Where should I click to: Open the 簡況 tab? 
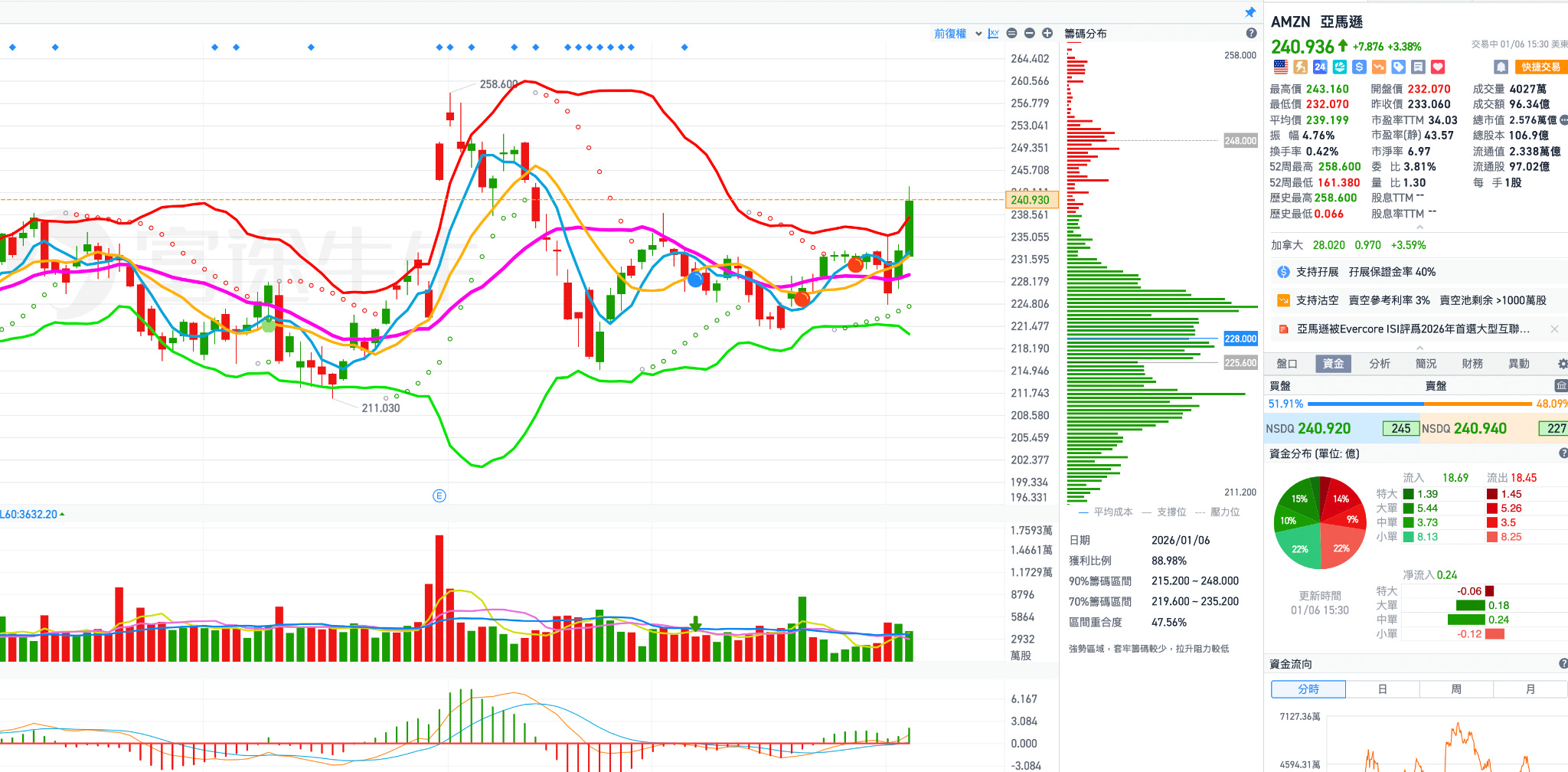[x=1426, y=364]
